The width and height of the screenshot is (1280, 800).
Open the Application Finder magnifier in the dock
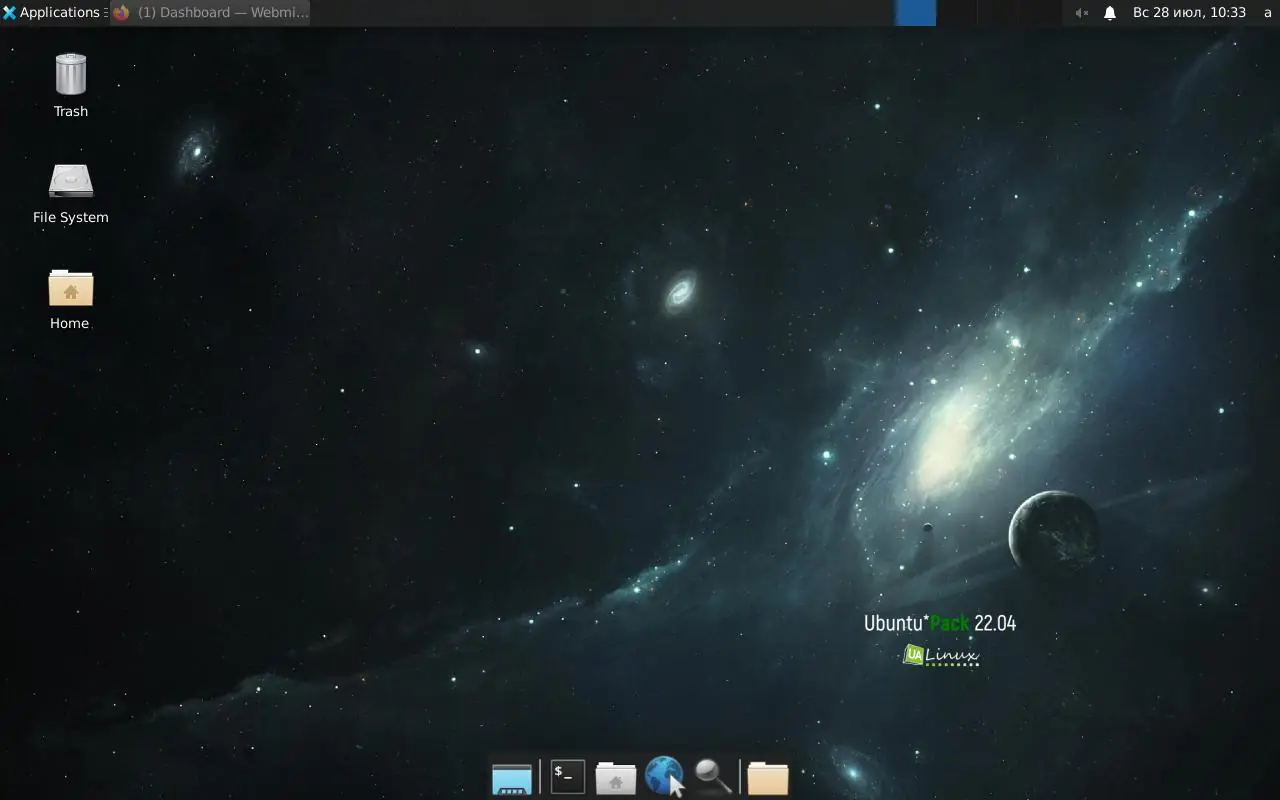pos(713,777)
